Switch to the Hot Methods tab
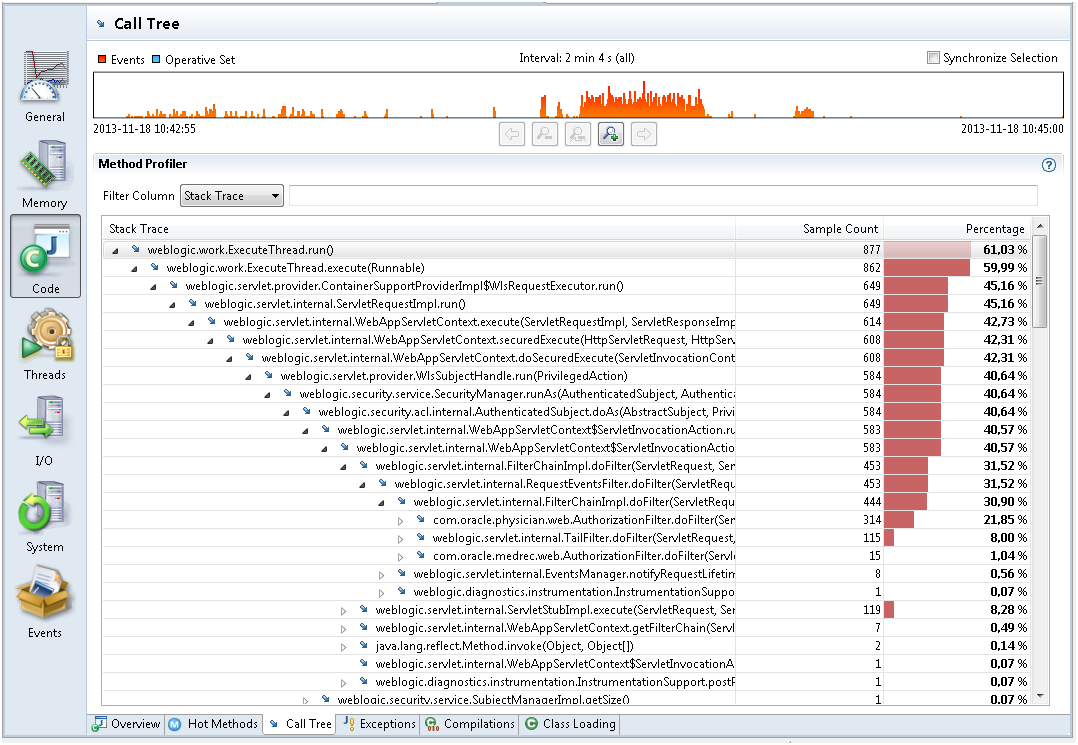 213,724
